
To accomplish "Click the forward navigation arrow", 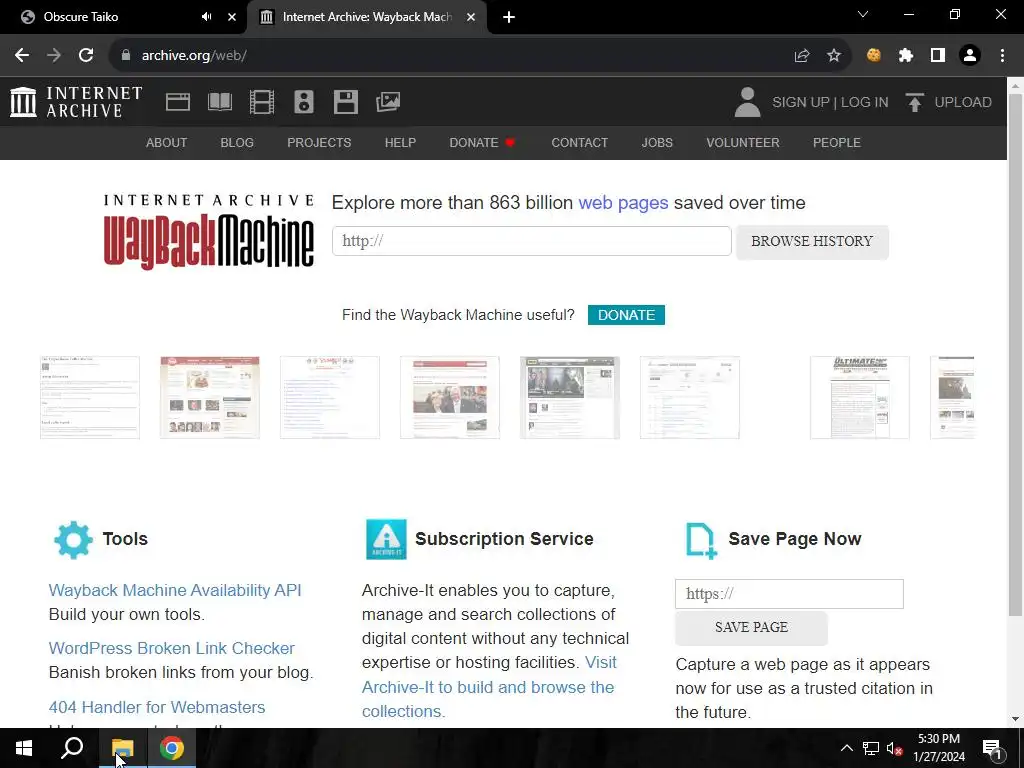I will (x=54, y=56).
